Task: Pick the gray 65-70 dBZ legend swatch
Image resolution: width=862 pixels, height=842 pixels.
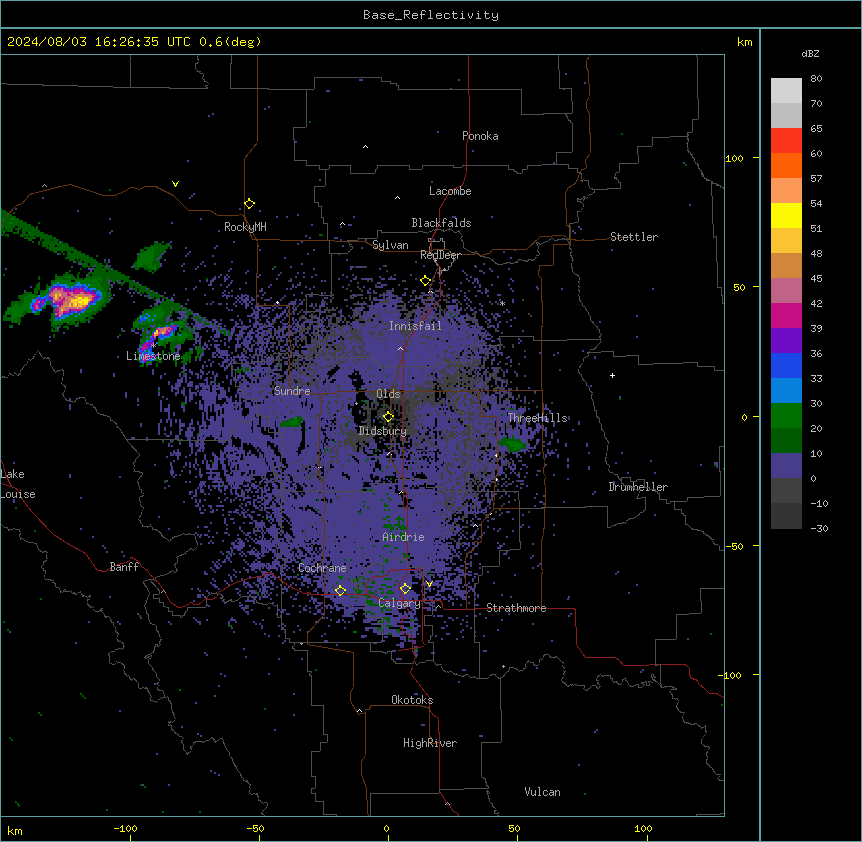Action: pos(786,115)
